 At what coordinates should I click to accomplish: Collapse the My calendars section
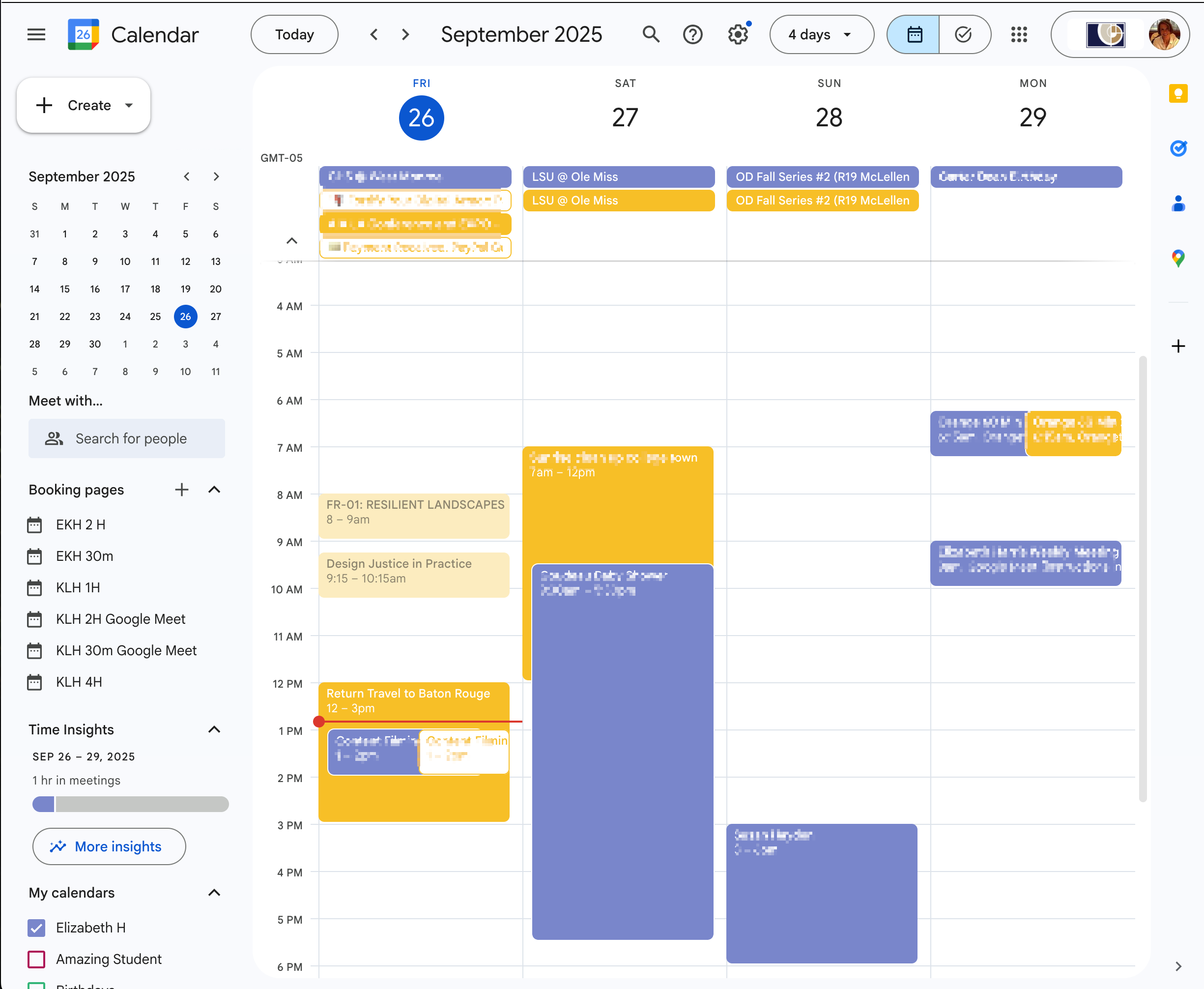[x=214, y=892]
